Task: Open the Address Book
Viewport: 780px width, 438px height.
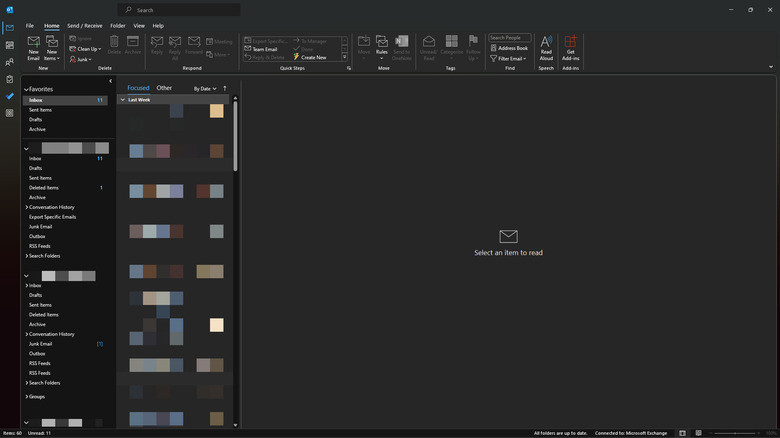Action: pos(512,48)
